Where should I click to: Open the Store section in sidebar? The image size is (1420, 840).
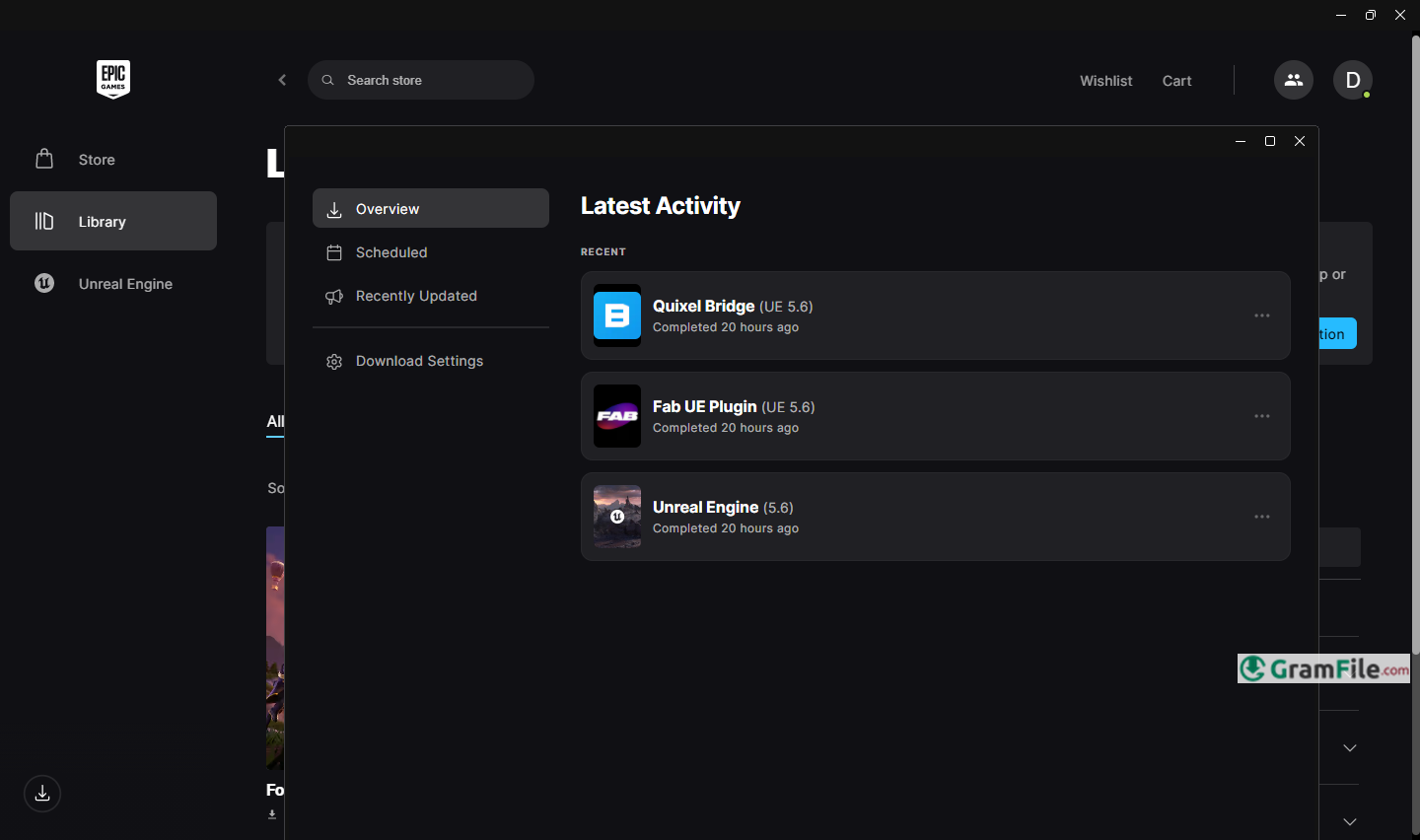113,159
